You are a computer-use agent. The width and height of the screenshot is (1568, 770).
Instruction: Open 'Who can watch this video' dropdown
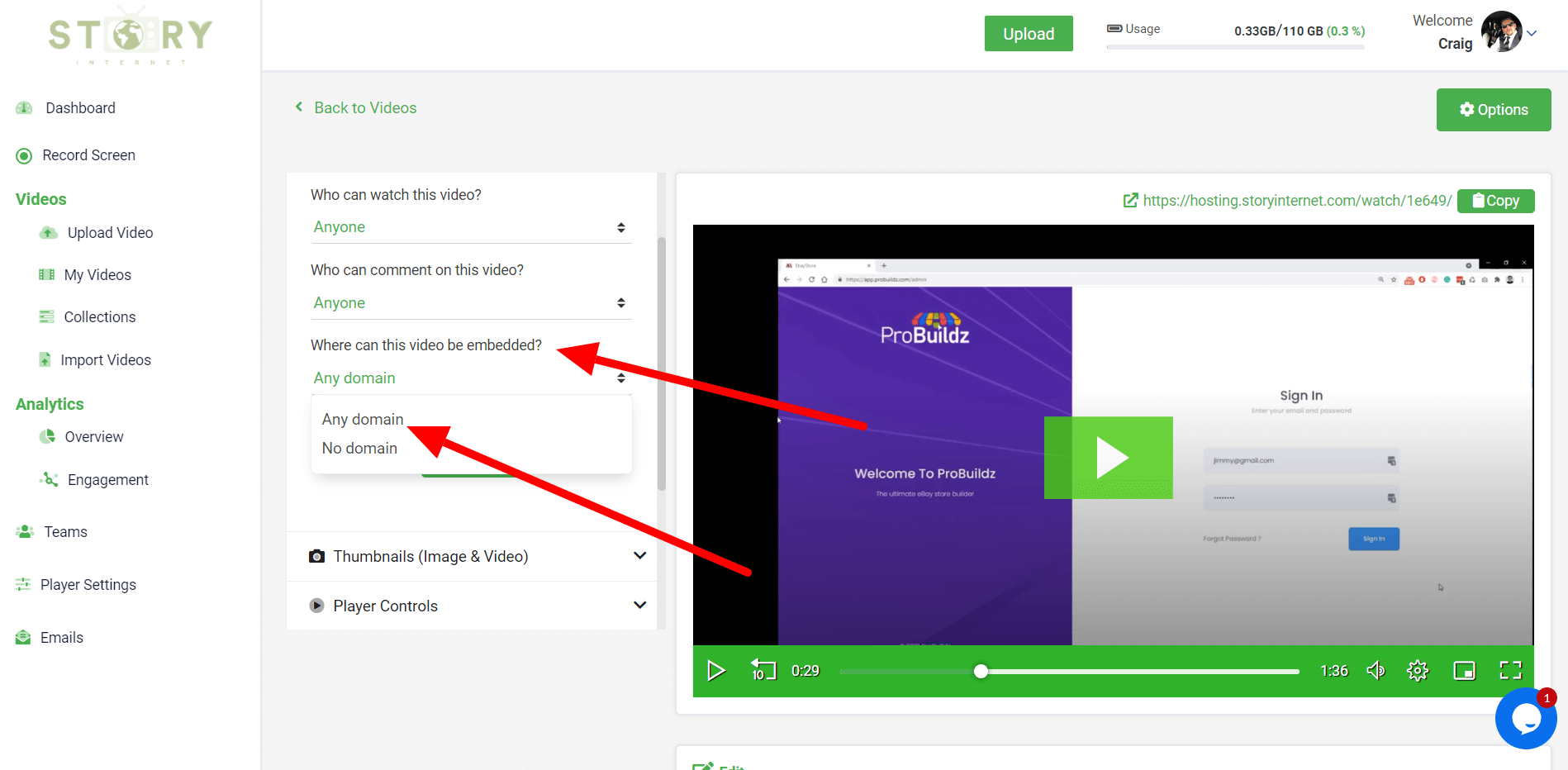pyautogui.click(x=471, y=227)
